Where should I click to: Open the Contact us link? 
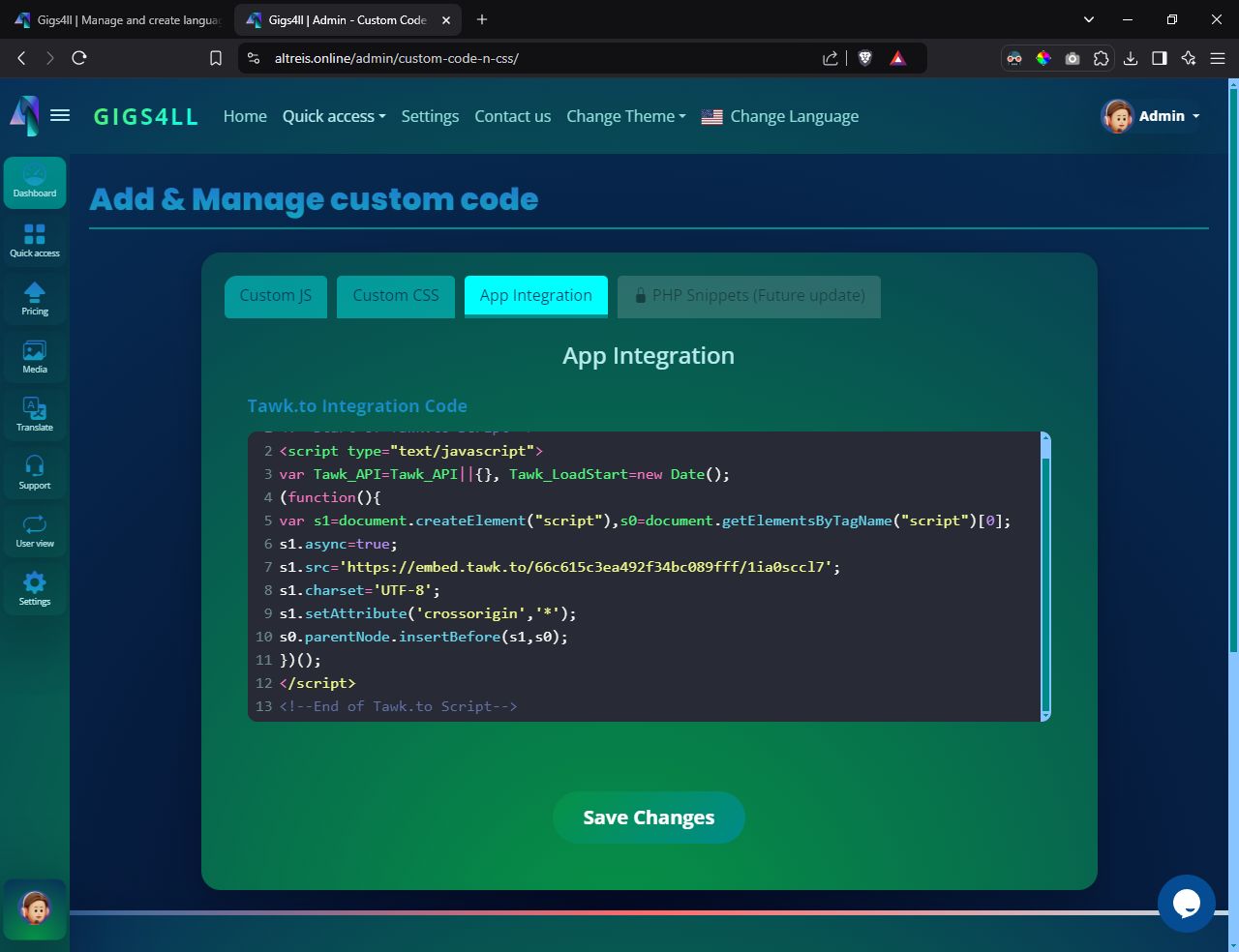click(x=512, y=116)
